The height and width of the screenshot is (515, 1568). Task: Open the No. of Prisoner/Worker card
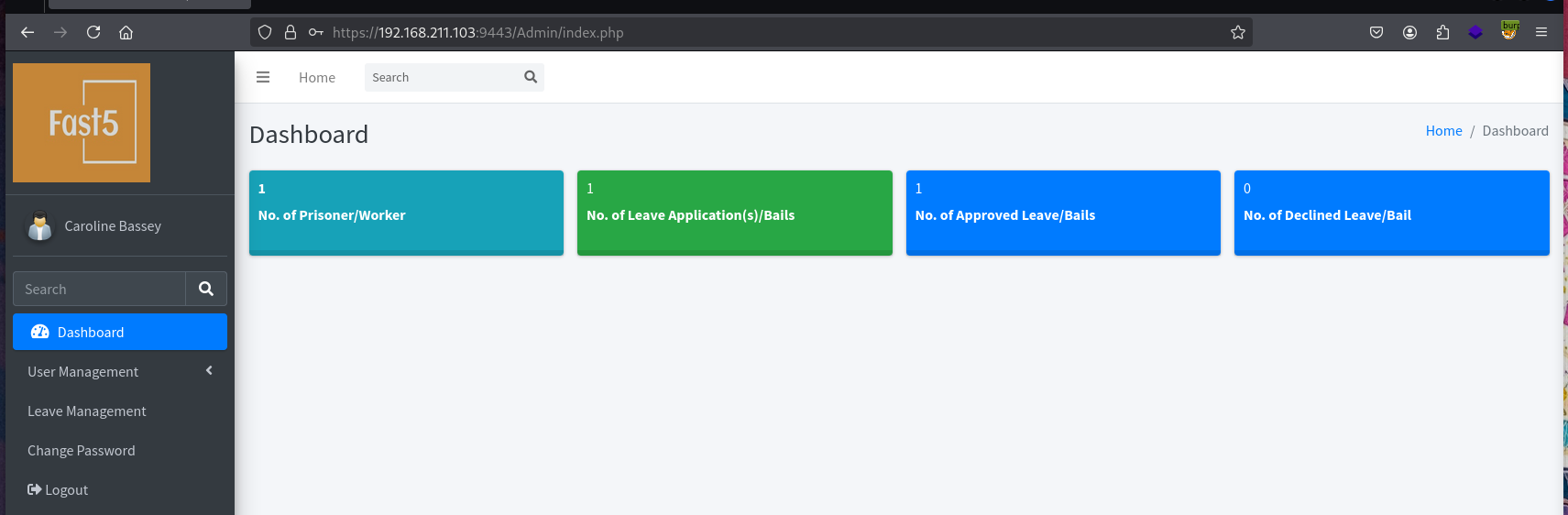pos(406,213)
